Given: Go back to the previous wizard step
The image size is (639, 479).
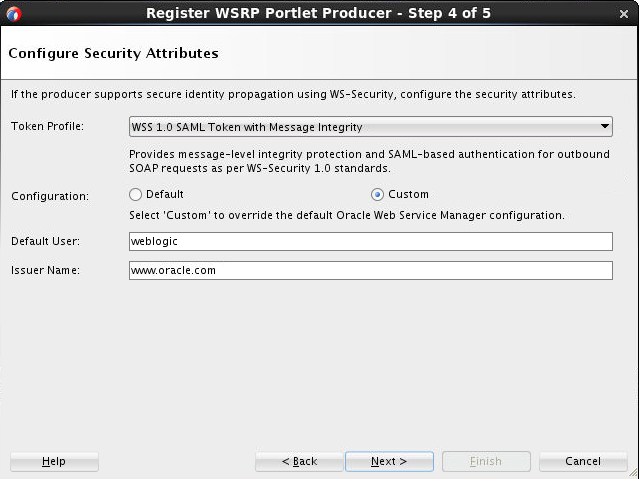Looking at the screenshot, I should click(299, 461).
